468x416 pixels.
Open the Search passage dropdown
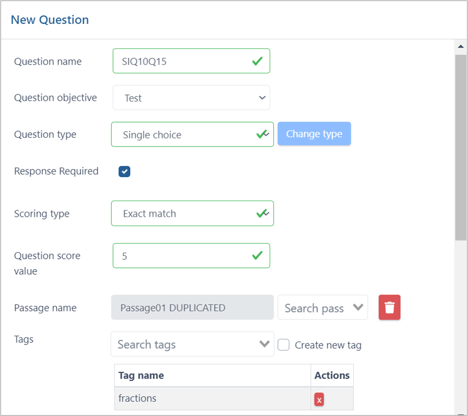[323, 307]
